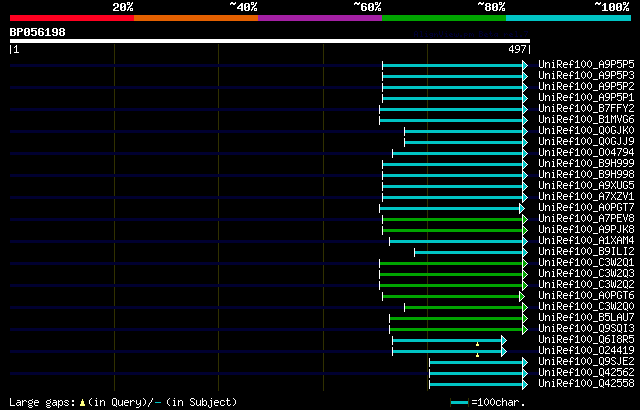This screenshot has height=410, width=640.
Task: Click the yellow query-gap marker on UniRef100_O24419
Action: click(x=477, y=355)
